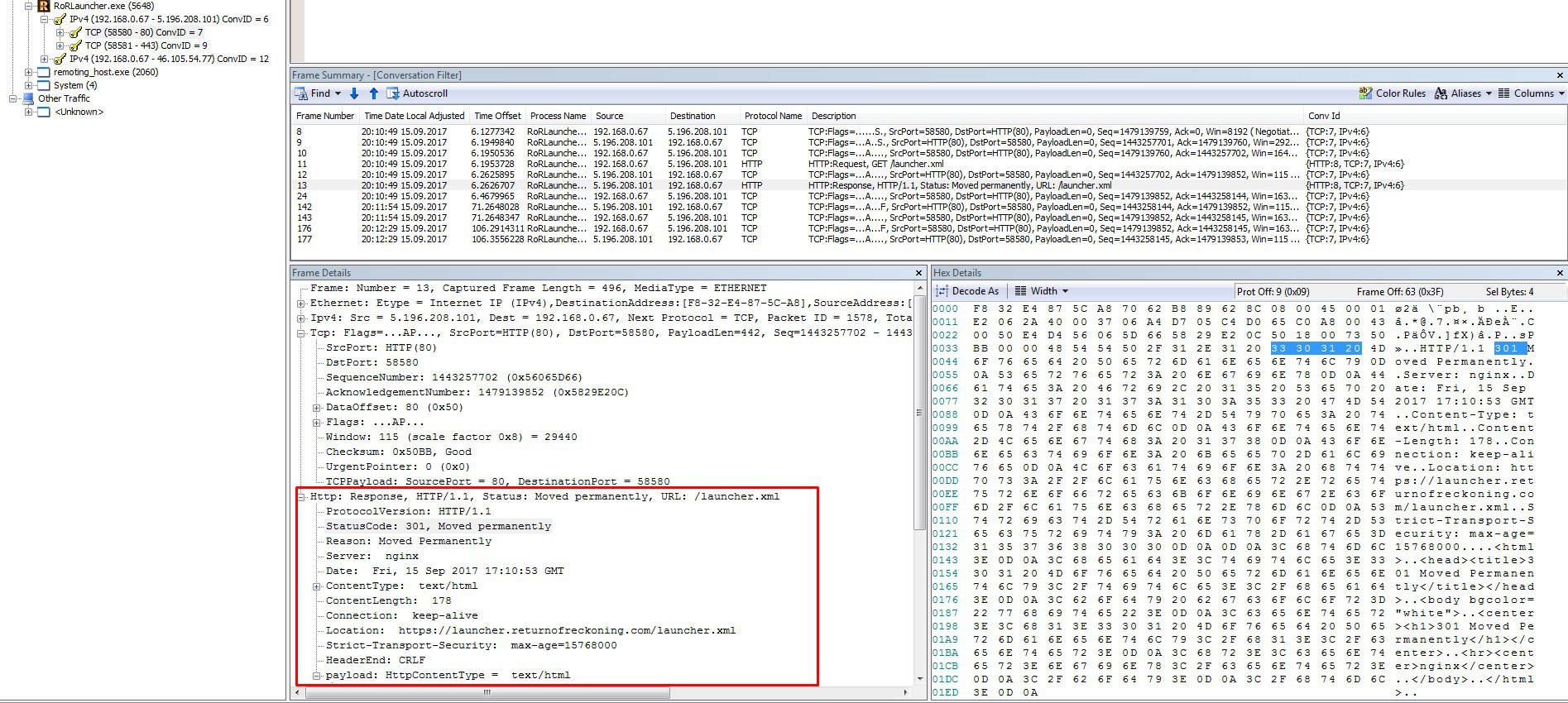Sort by Protocol Name column header
Image resolution: width=1568 pixels, height=703 pixels.
click(x=773, y=116)
